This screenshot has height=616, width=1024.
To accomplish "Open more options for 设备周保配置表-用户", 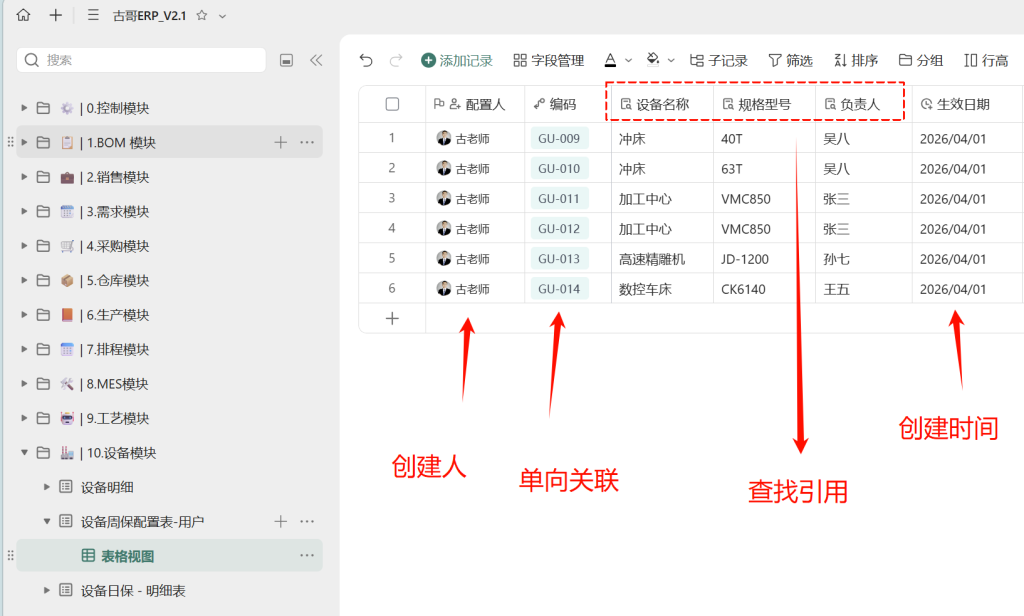I will 307,521.
